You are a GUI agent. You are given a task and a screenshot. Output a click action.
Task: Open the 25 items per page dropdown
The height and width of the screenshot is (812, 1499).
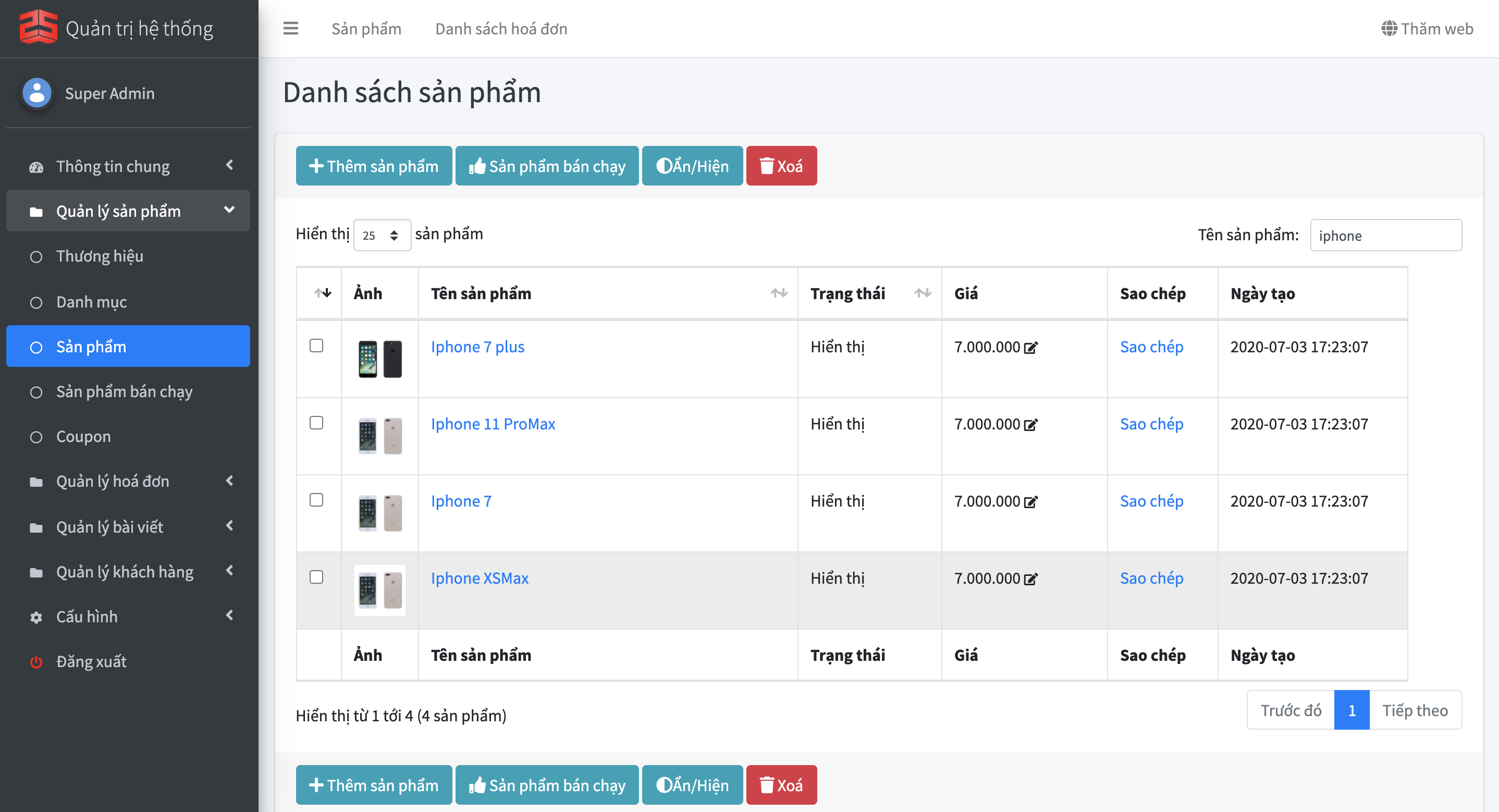point(382,235)
